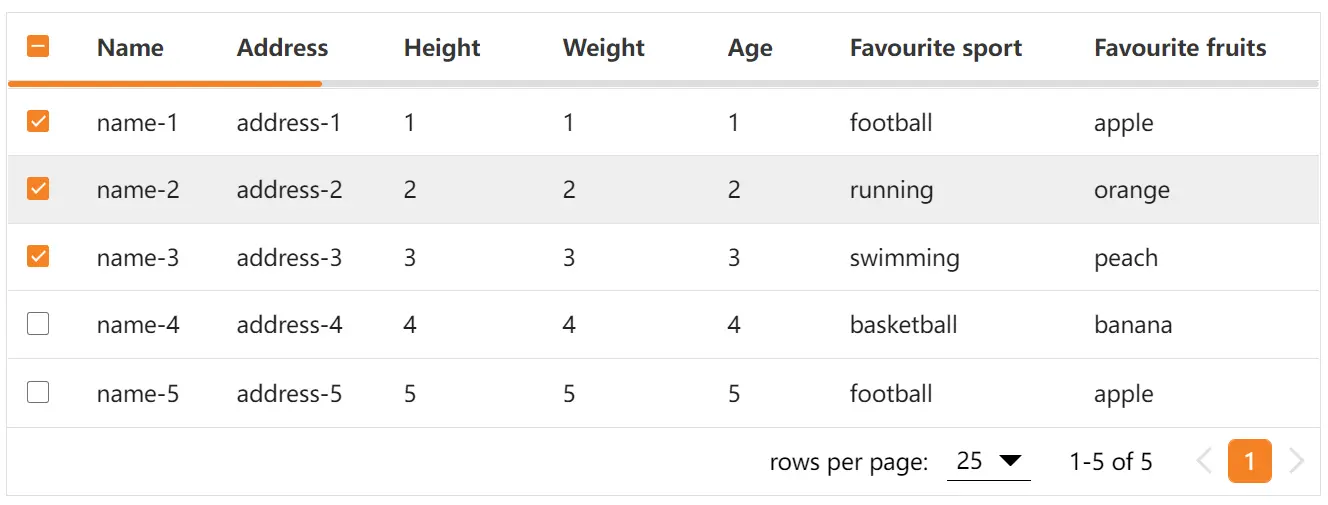The width and height of the screenshot is (1328, 505).
Task: Click the swimming cell in name-3 row
Action: click(x=905, y=258)
